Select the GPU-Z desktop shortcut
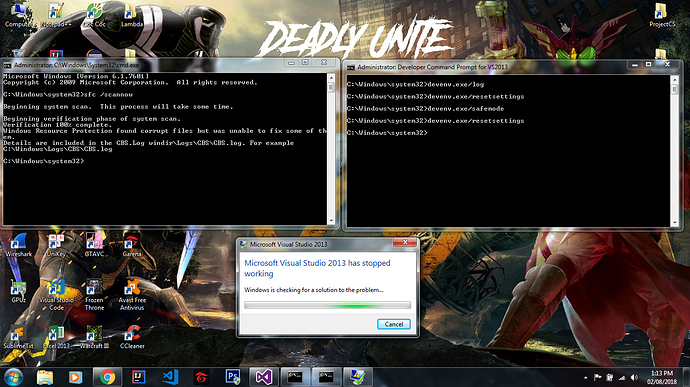Image resolution: width=690 pixels, height=387 pixels. click(18, 292)
